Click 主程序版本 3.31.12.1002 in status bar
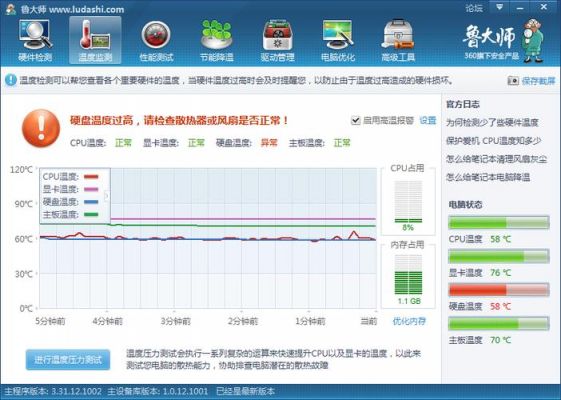 pos(53,391)
